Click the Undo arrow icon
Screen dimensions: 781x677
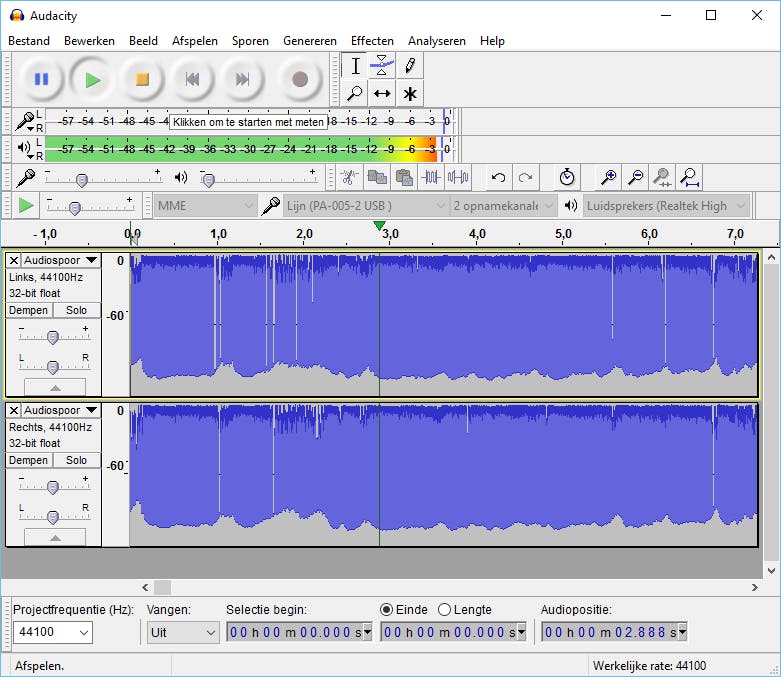[498, 178]
